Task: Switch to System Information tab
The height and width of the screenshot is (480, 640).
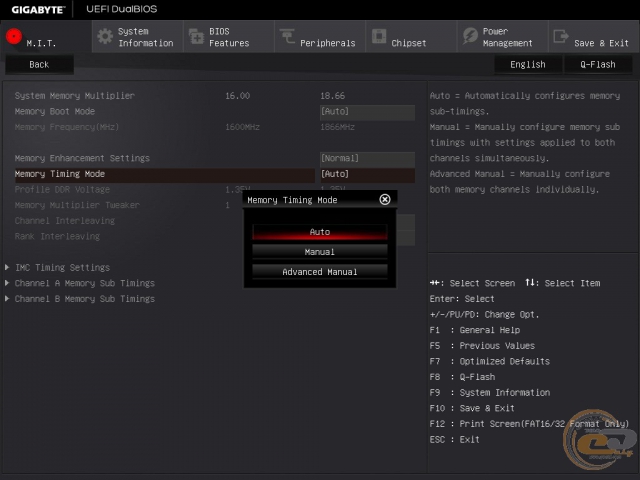Action: point(138,37)
